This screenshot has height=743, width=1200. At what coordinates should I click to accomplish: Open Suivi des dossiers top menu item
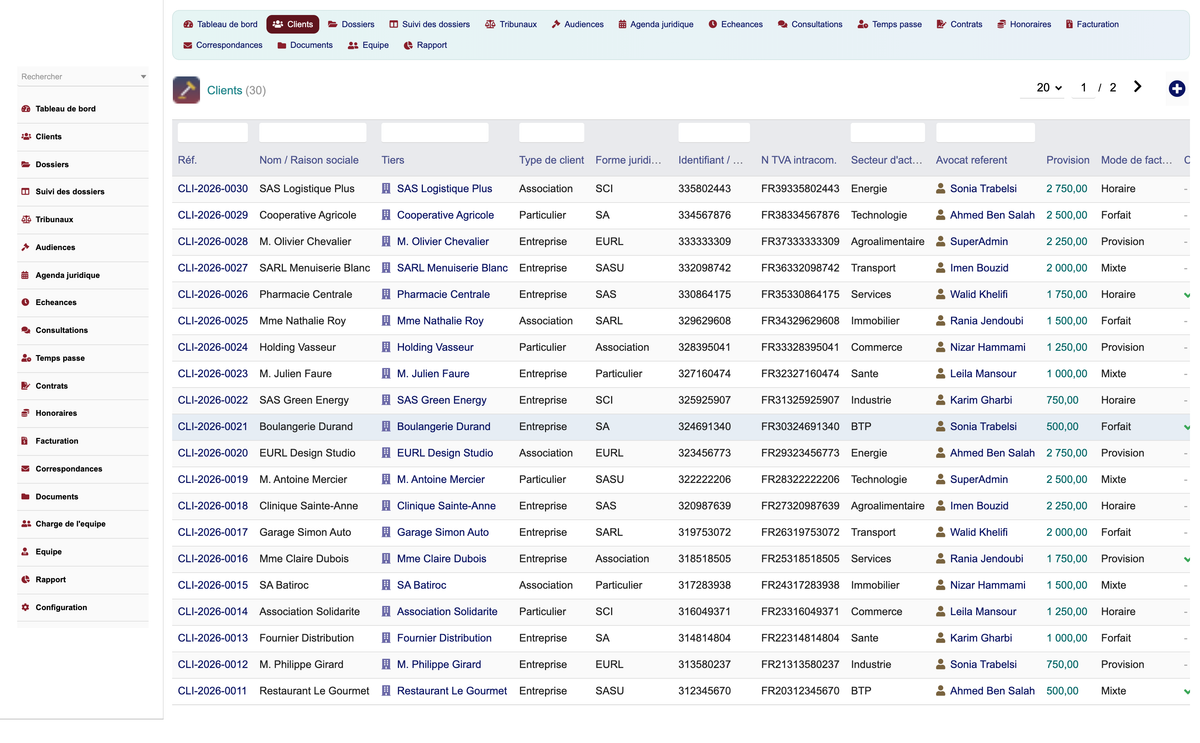coord(430,24)
